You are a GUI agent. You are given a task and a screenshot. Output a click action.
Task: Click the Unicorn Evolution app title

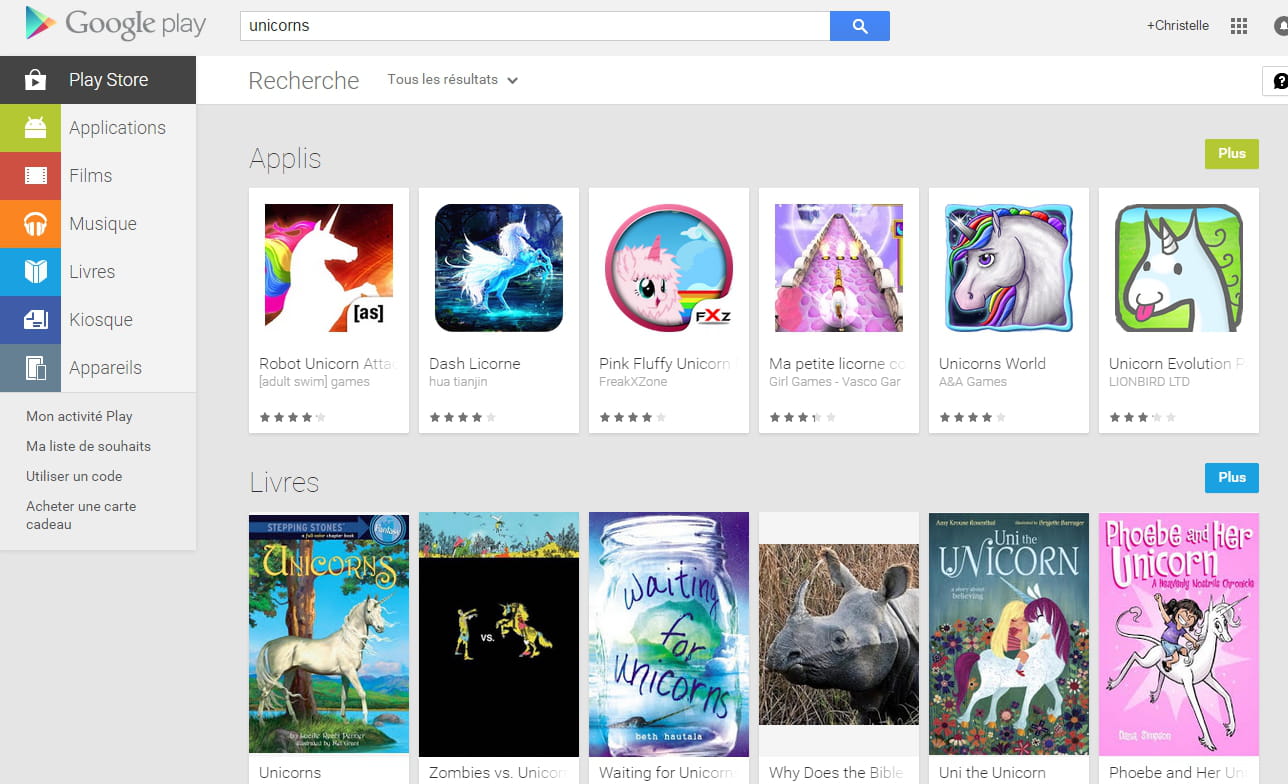point(1177,364)
